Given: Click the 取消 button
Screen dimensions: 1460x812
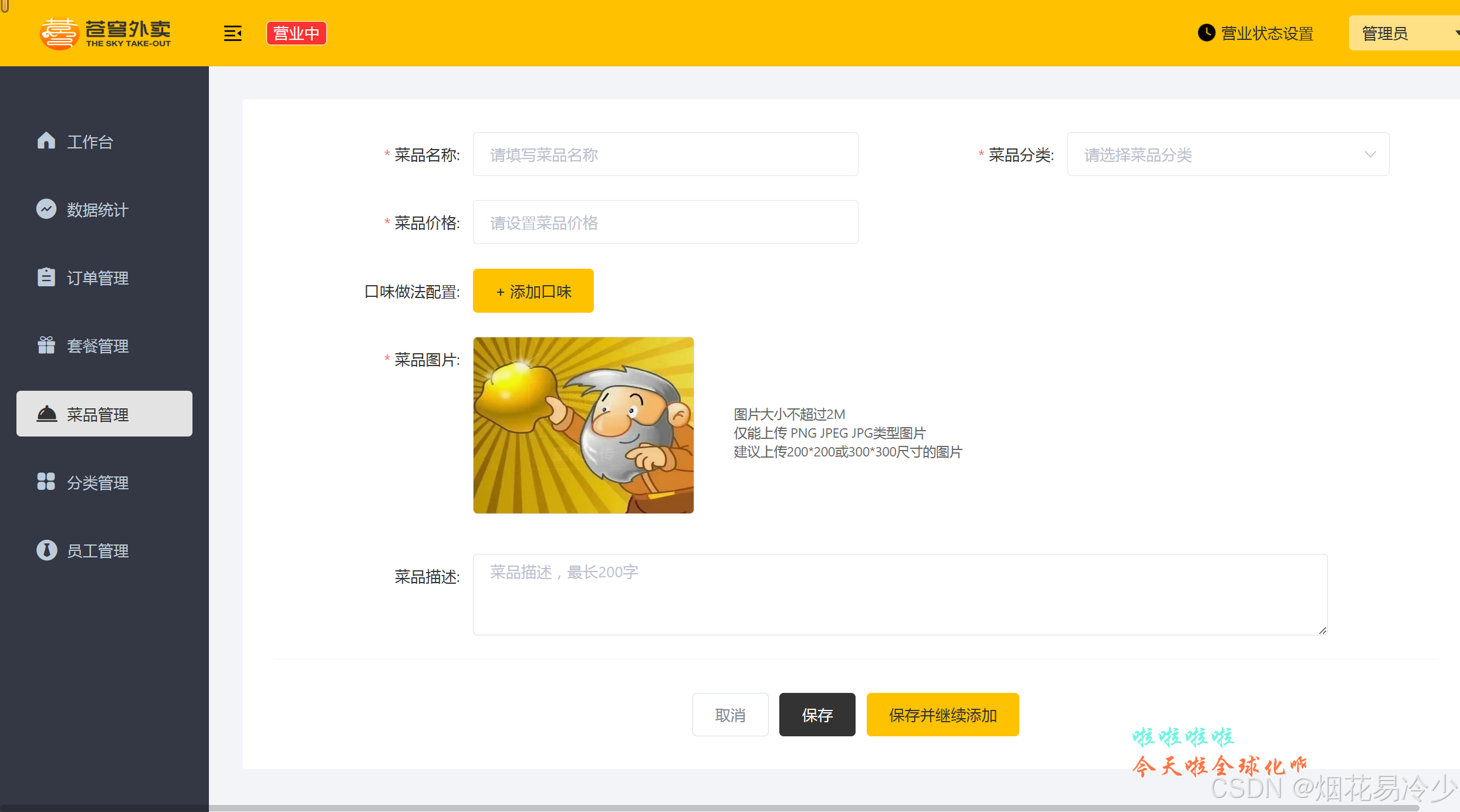Looking at the screenshot, I should [730, 715].
